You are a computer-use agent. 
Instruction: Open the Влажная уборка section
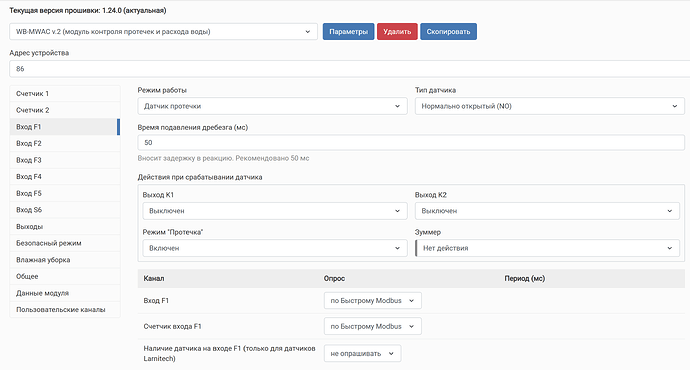point(65,260)
